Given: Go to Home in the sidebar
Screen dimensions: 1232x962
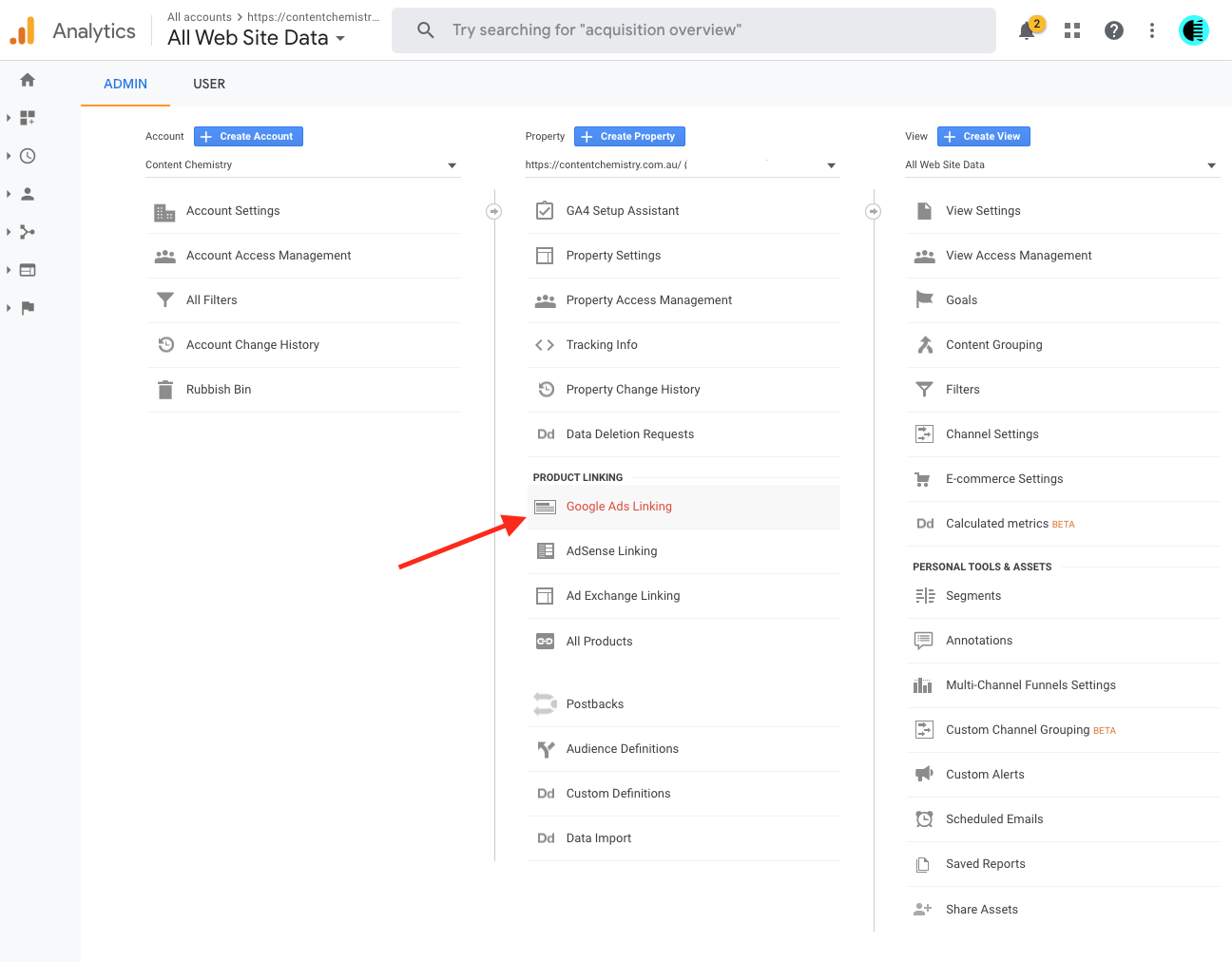Looking at the screenshot, I should (x=28, y=80).
